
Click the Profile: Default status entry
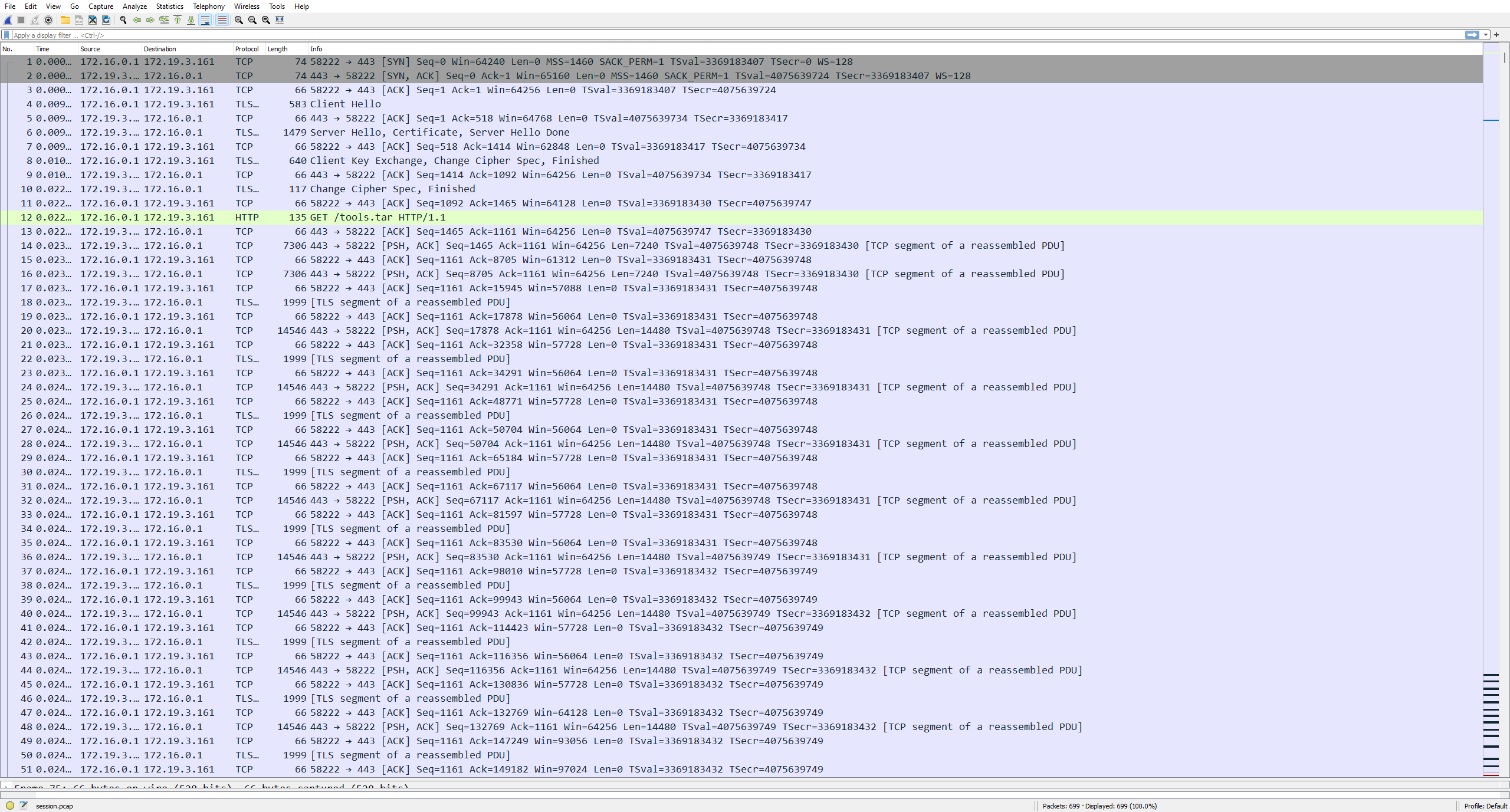pos(1485,806)
